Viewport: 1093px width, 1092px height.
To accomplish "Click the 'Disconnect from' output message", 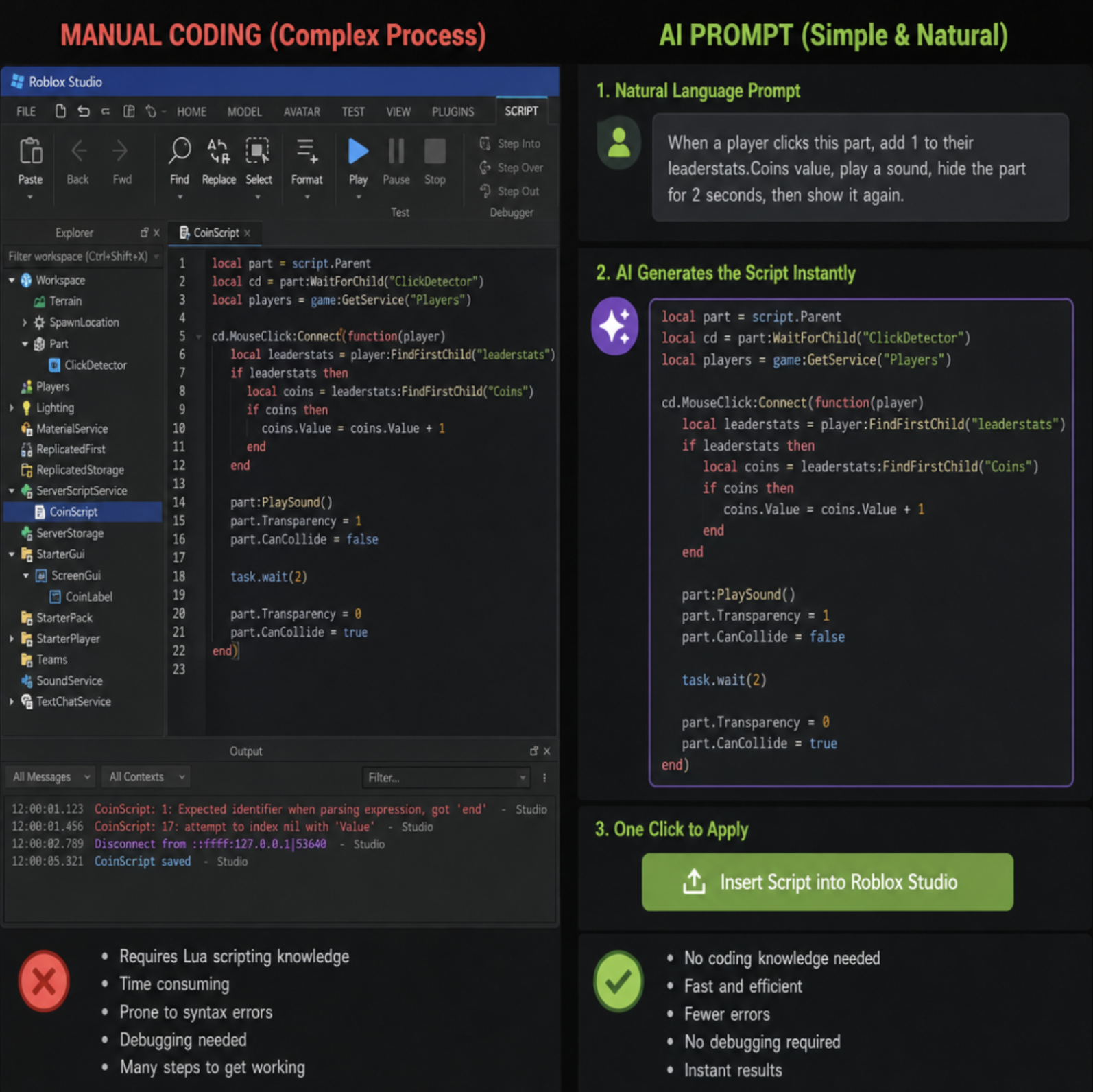I will click(x=210, y=844).
